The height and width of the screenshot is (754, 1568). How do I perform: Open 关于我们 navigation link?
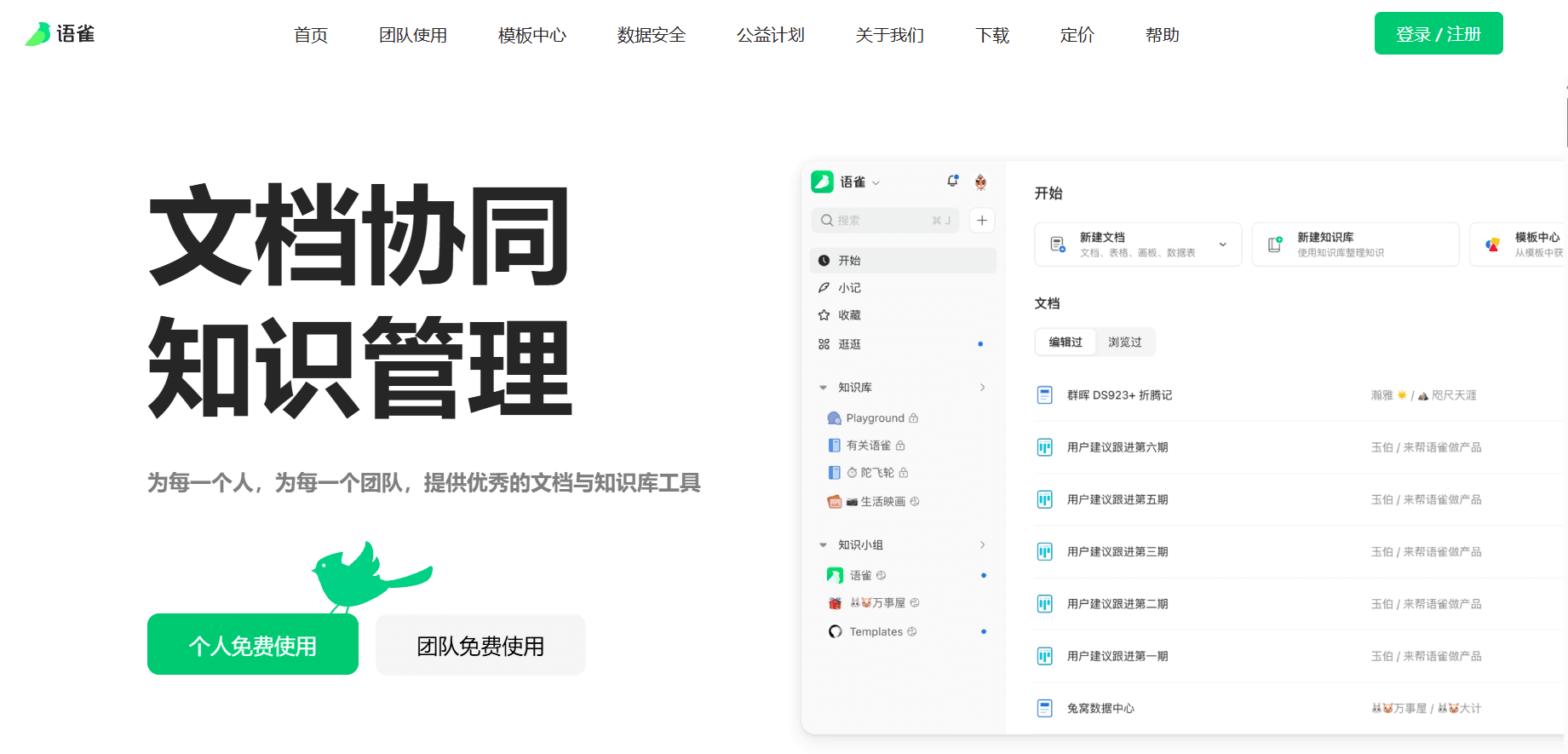tap(890, 35)
